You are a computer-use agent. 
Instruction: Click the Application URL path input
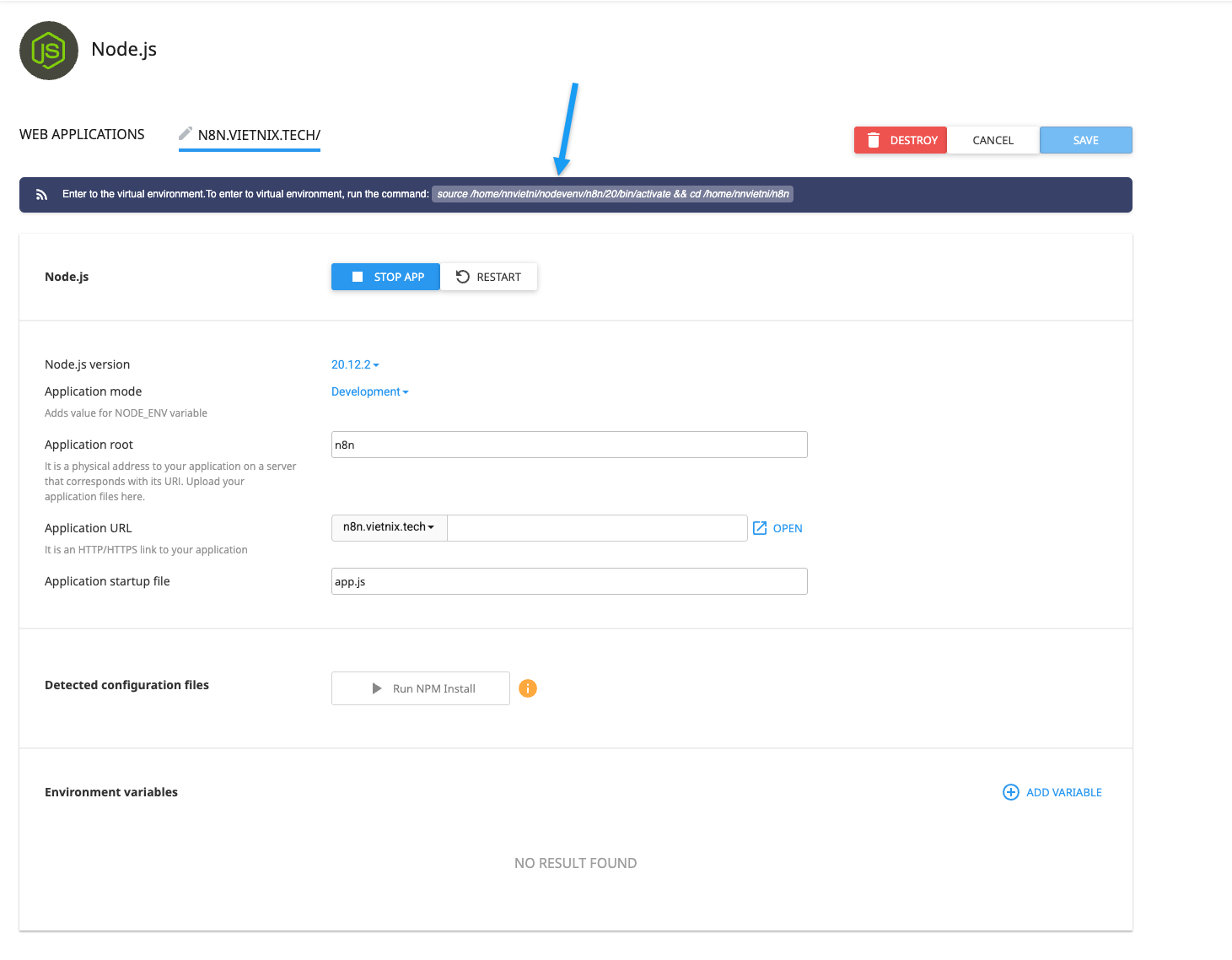pyautogui.click(x=597, y=528)
